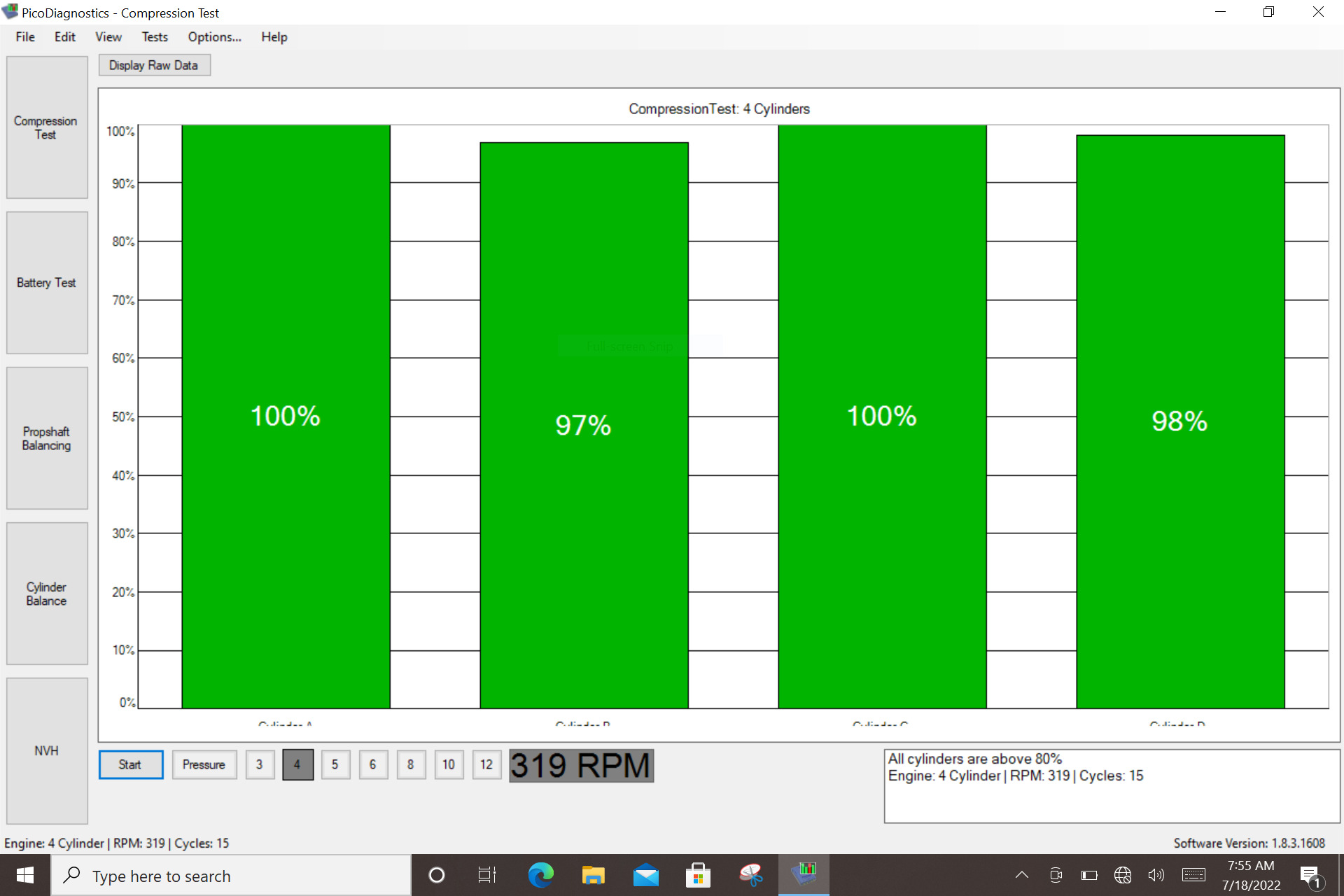Select 3 cylinder option
The width and height of the screenshot is (1344, 896).
tap(260, 764)
